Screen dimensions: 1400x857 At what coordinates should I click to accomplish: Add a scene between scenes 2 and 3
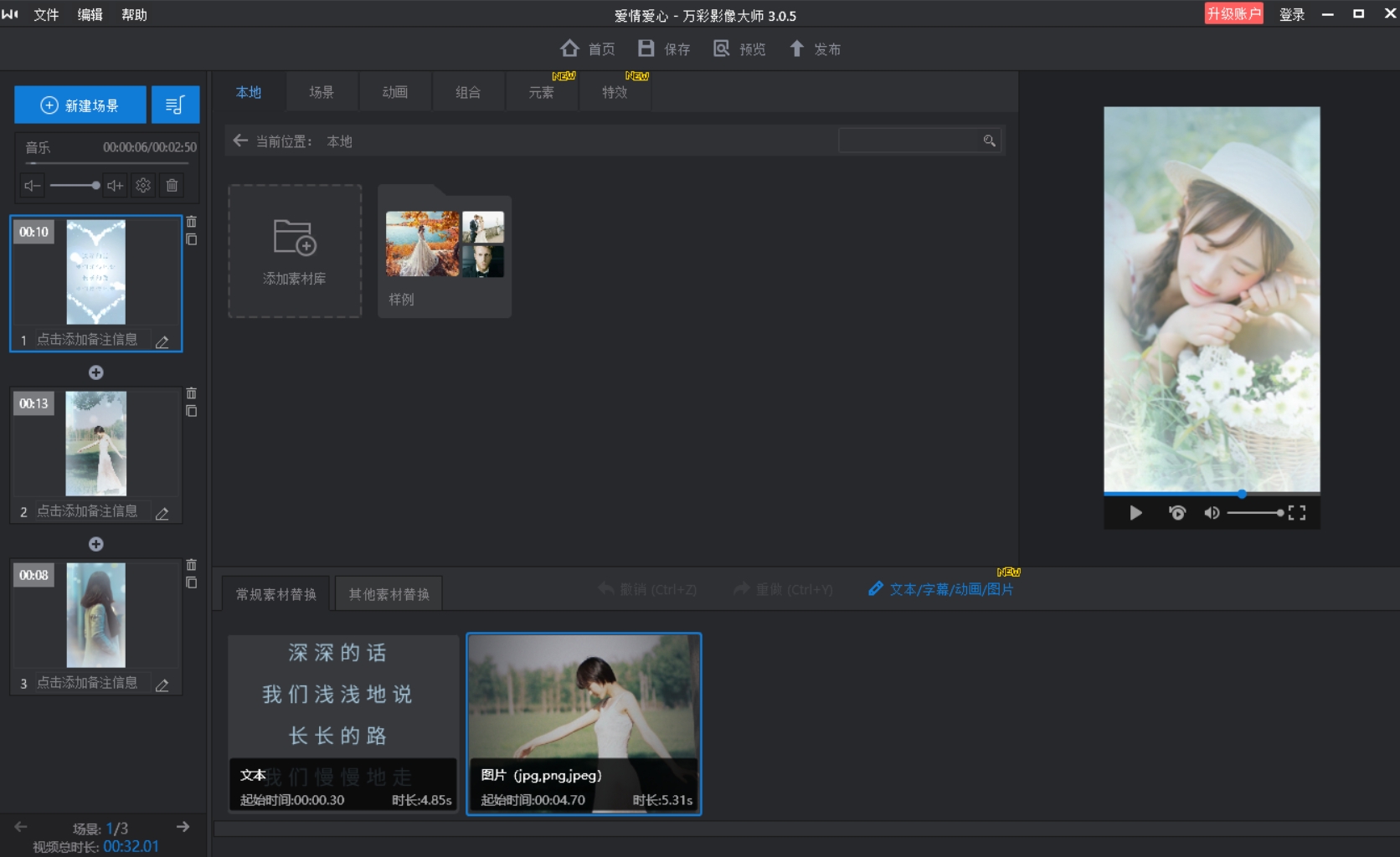coord(96,544)
